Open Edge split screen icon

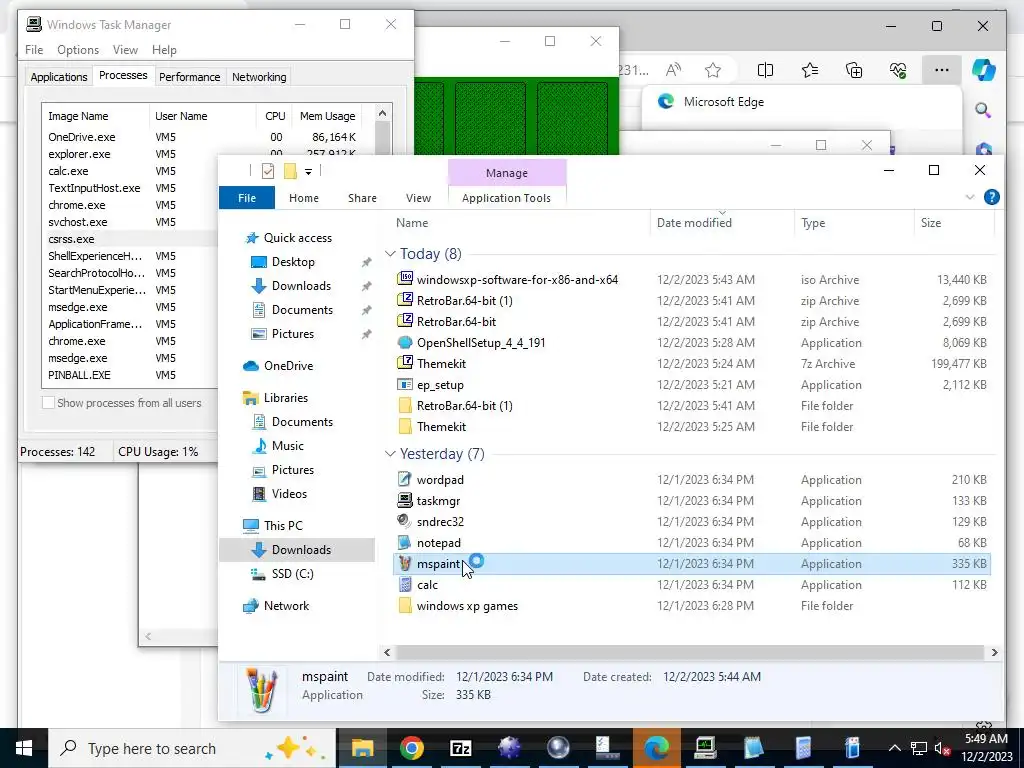[x=765, y=70]
